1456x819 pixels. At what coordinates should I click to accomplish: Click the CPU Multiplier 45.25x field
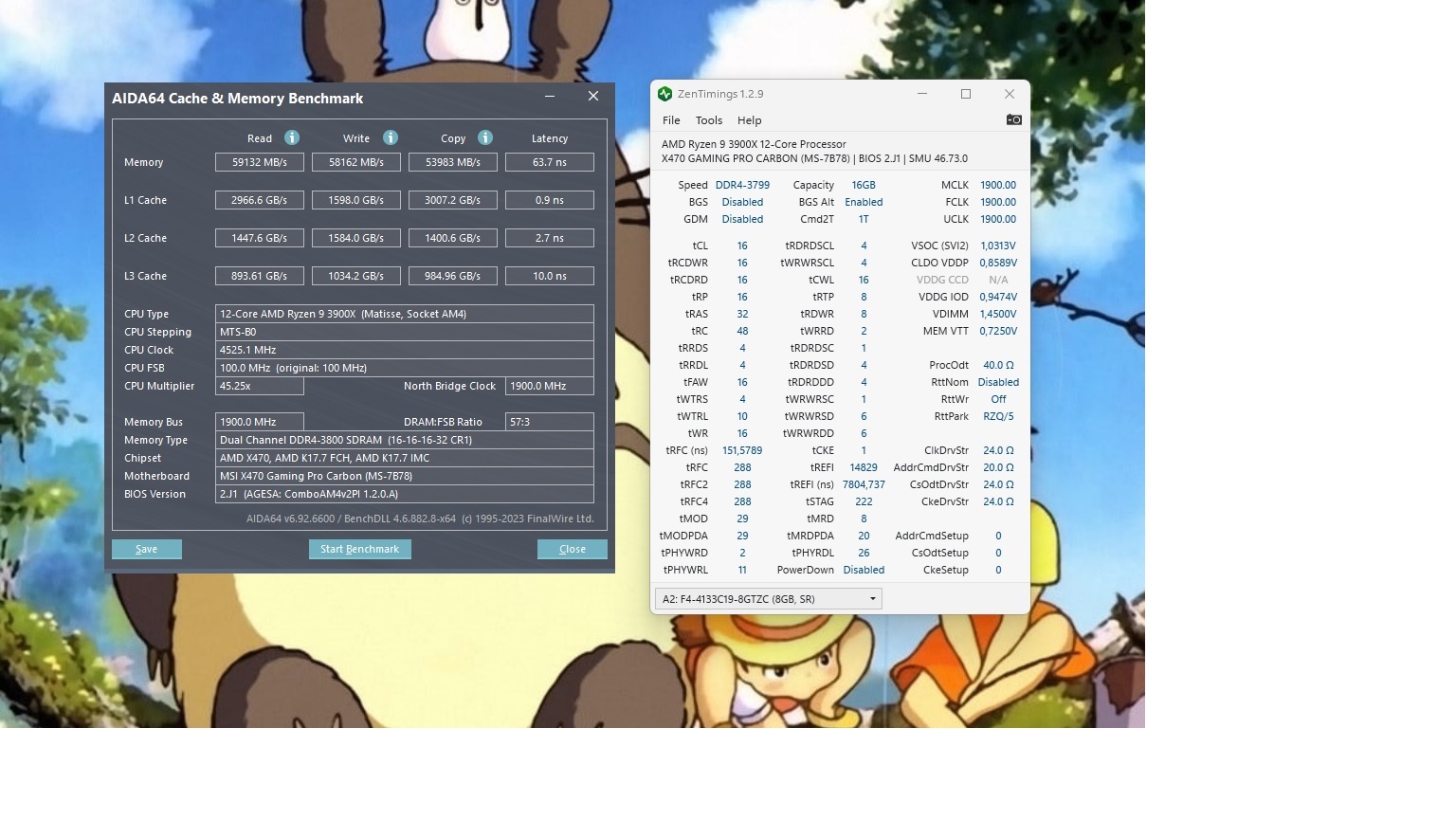click(260, 386)
